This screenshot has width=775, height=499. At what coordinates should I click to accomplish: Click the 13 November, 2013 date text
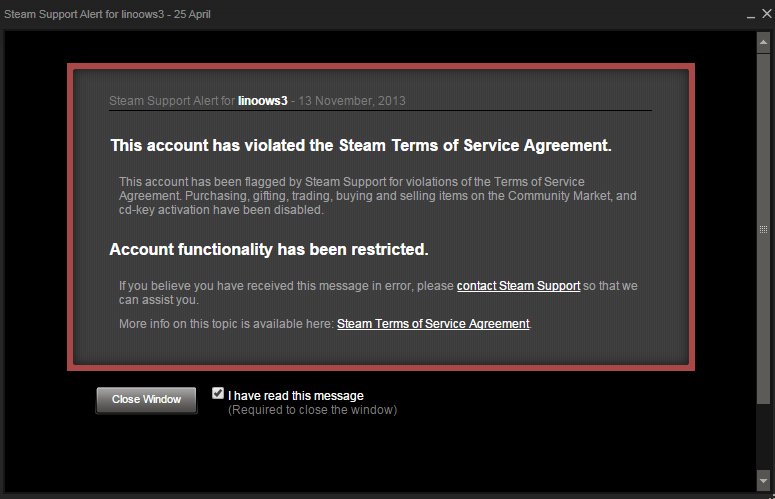tap(352, 101)
